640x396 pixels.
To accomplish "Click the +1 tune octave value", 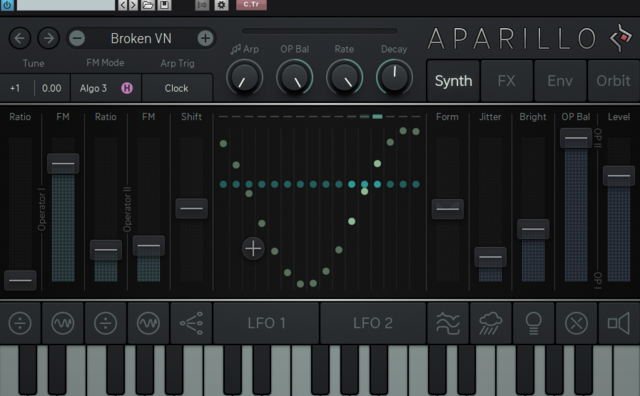I will click(x=15, y=88).
